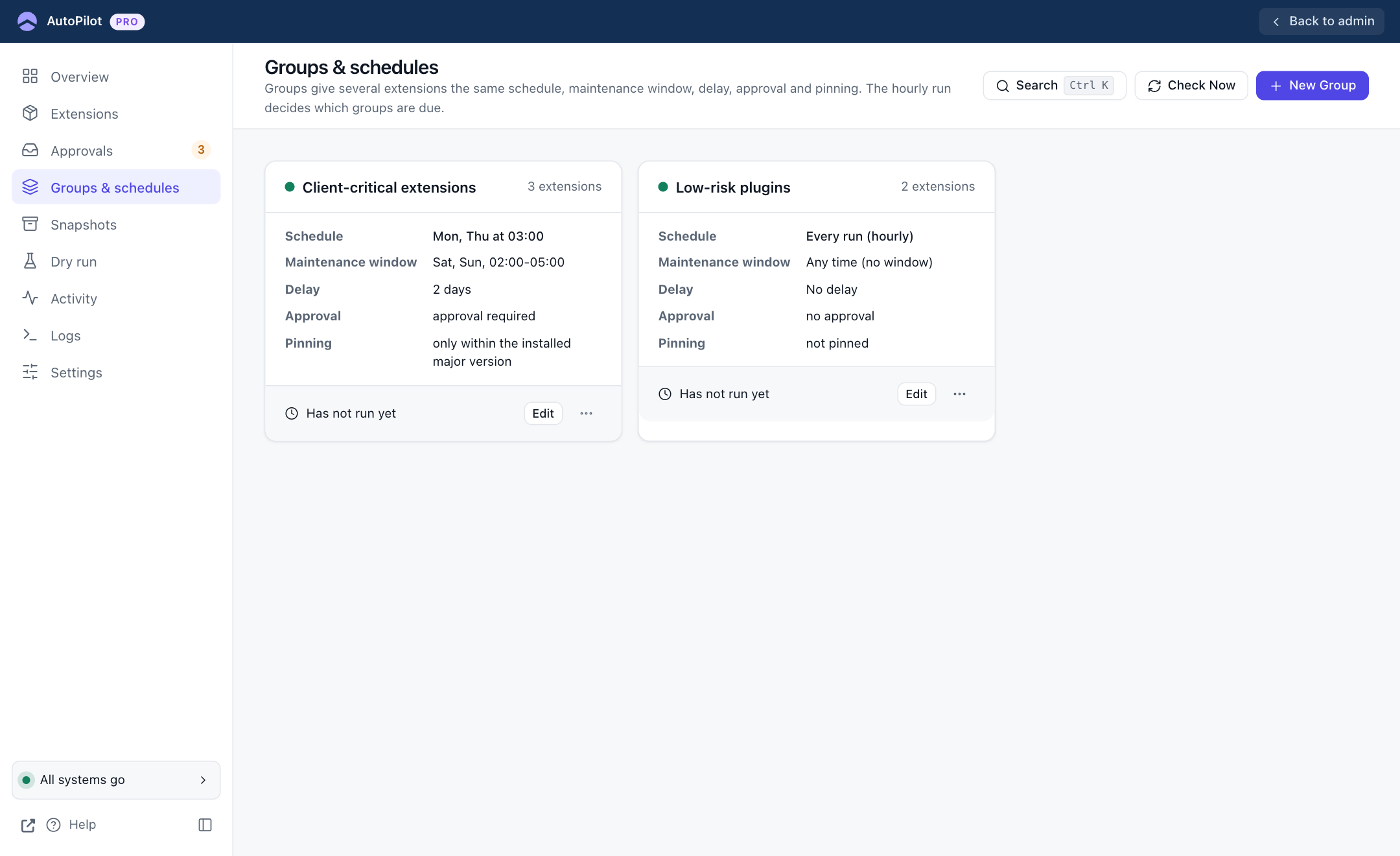Viewport: 1400px width, 856px height.
Task: Open more options for Low-risk plugins
Action: tap(959, 394)
